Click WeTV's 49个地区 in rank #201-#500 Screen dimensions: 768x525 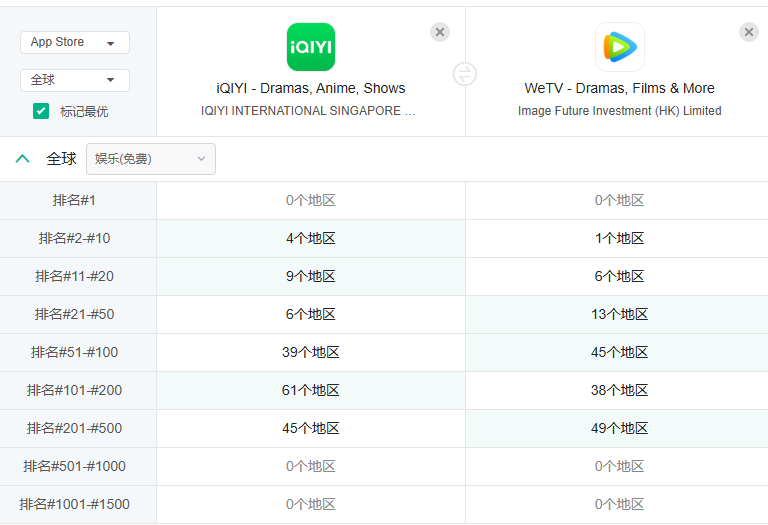coord(619,429)
